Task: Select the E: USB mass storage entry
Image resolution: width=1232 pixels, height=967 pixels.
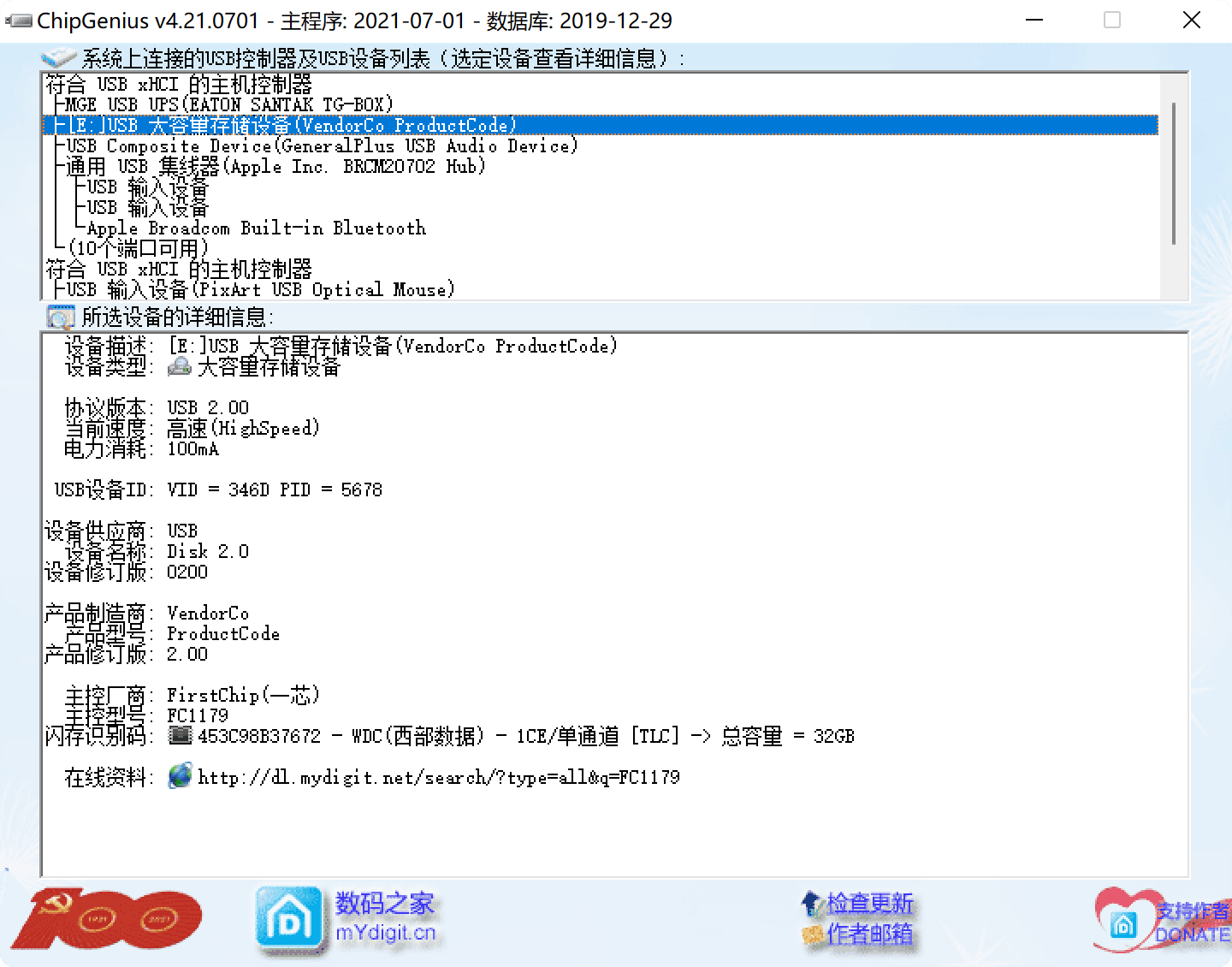Action: coord(291,125)
